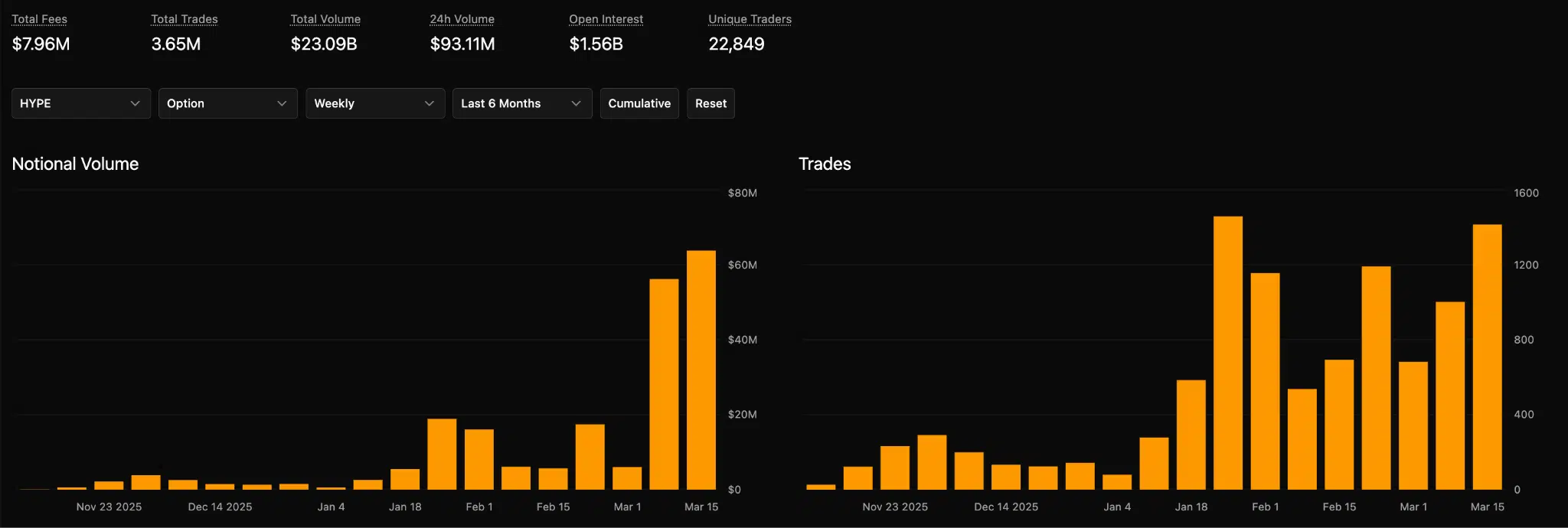Click the 24h Volume stat label
1568x528 pixels.
coord(462,19)
